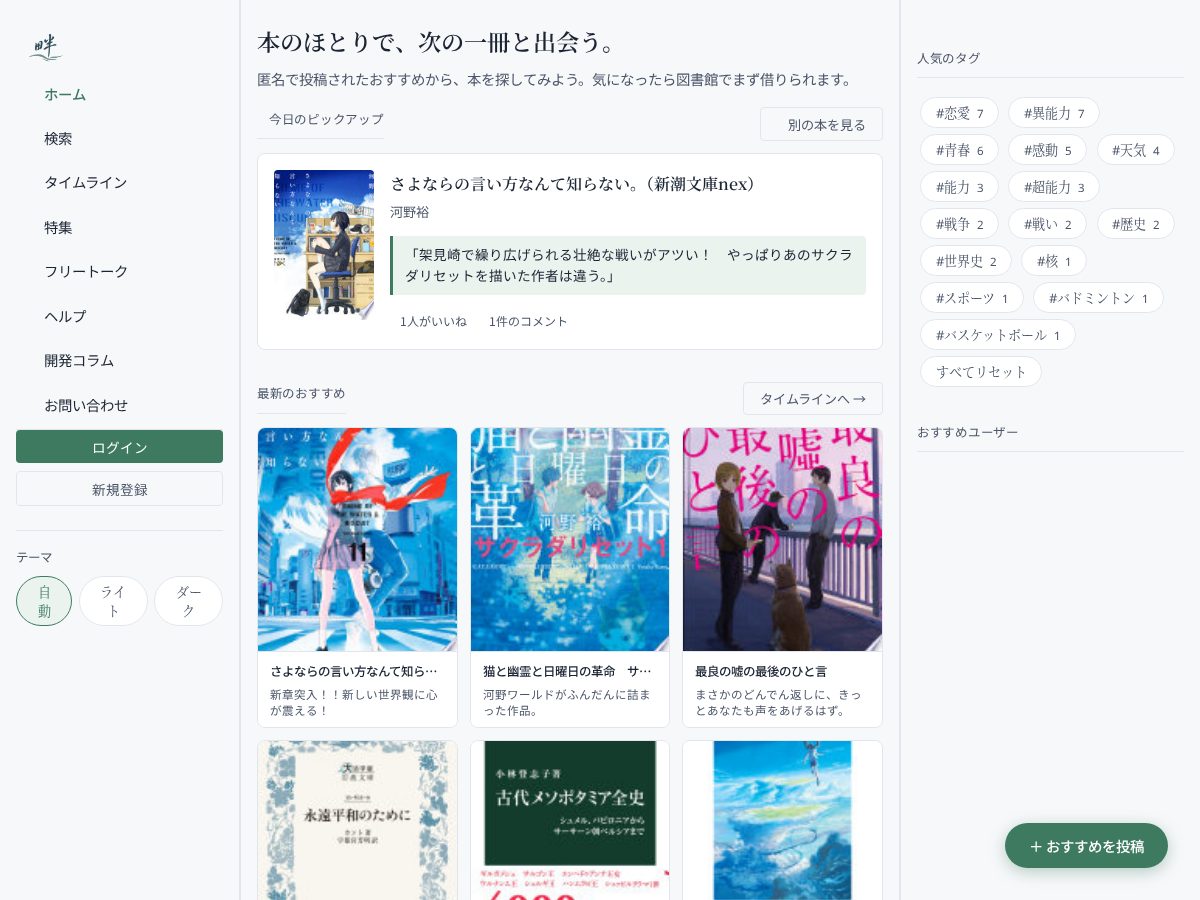Open the title さよならの言い方なんて知らない。(新潮文庫nex)
The width and height of the screenshot is (1200, 900).
(x=575, y=184)
